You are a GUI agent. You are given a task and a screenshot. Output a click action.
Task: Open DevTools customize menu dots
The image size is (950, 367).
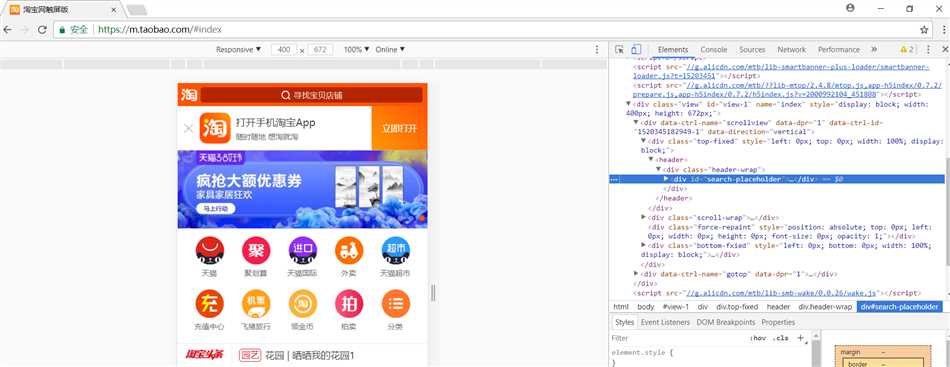pyautogui.click(x=928, y=50)
